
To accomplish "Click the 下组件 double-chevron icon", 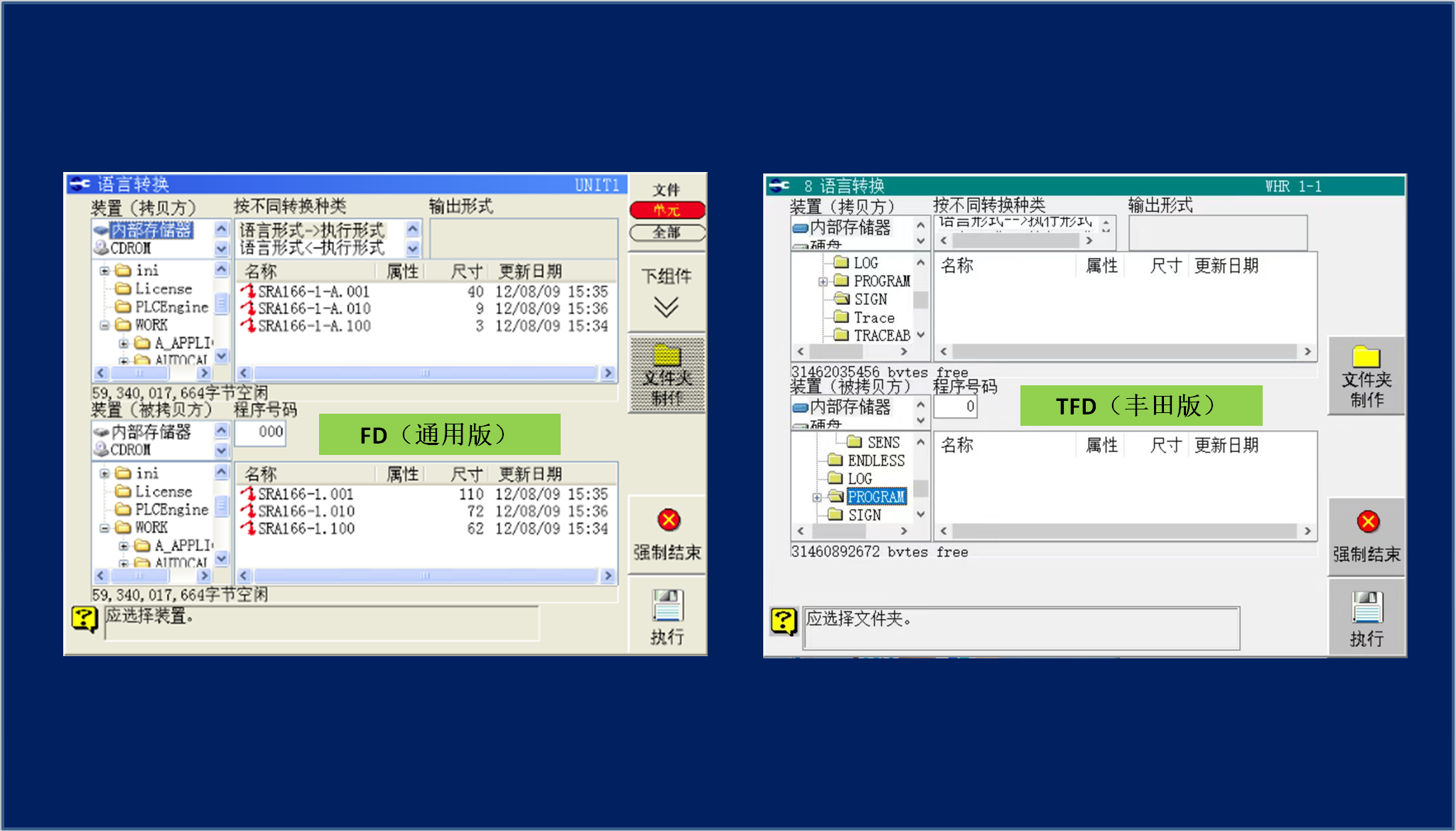I will (666, 307).
